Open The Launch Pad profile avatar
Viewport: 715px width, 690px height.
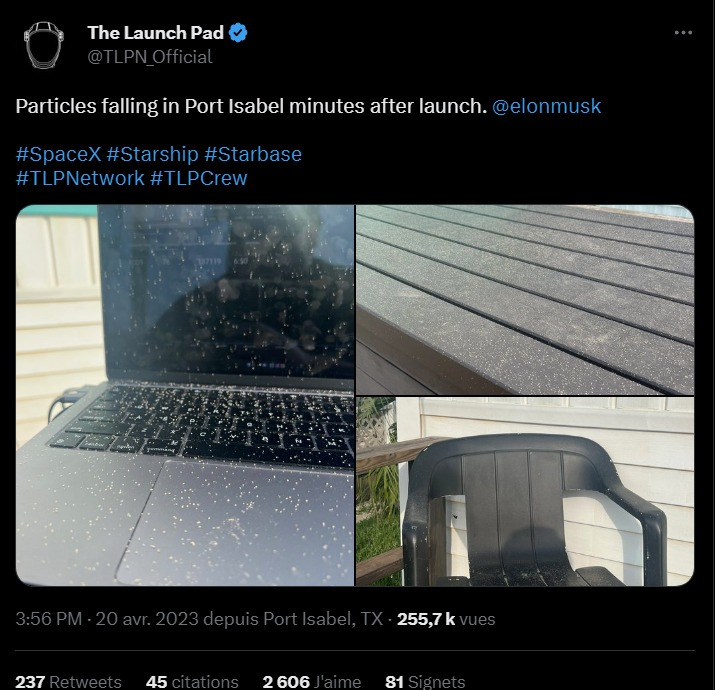point(44,45)
